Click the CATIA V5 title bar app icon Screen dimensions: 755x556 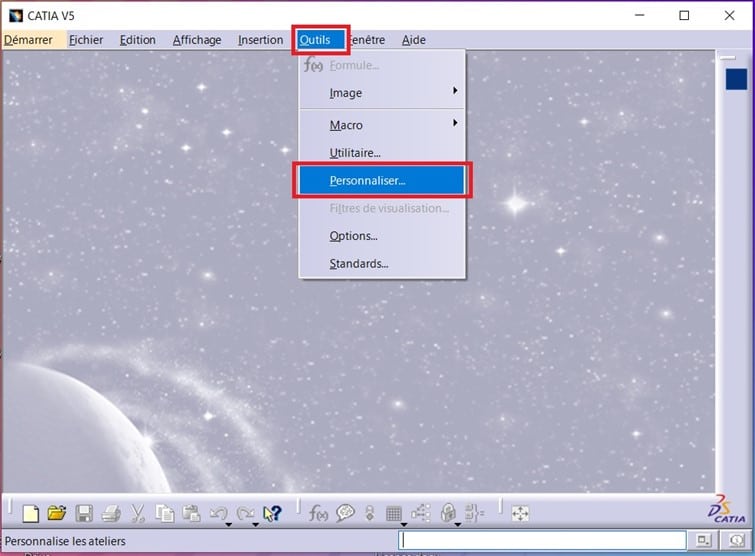(x=16, y=15)
